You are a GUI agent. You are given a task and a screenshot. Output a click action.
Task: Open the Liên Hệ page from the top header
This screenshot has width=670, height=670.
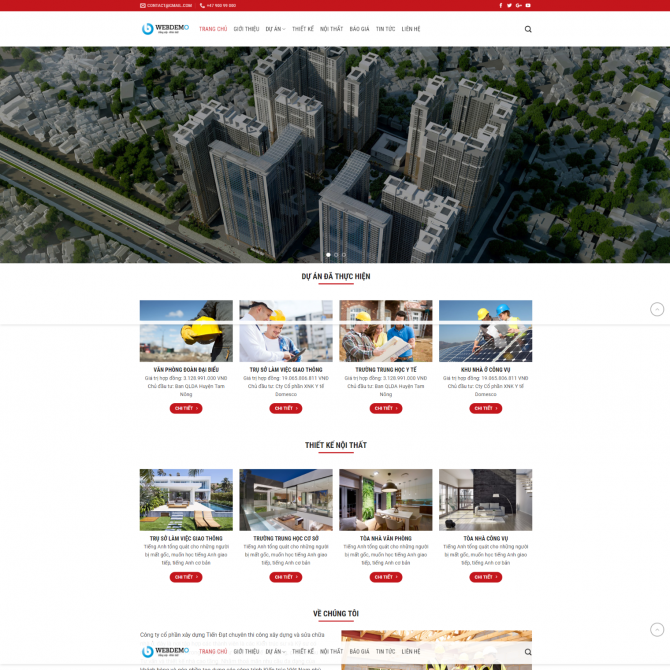tap(411, 29)
